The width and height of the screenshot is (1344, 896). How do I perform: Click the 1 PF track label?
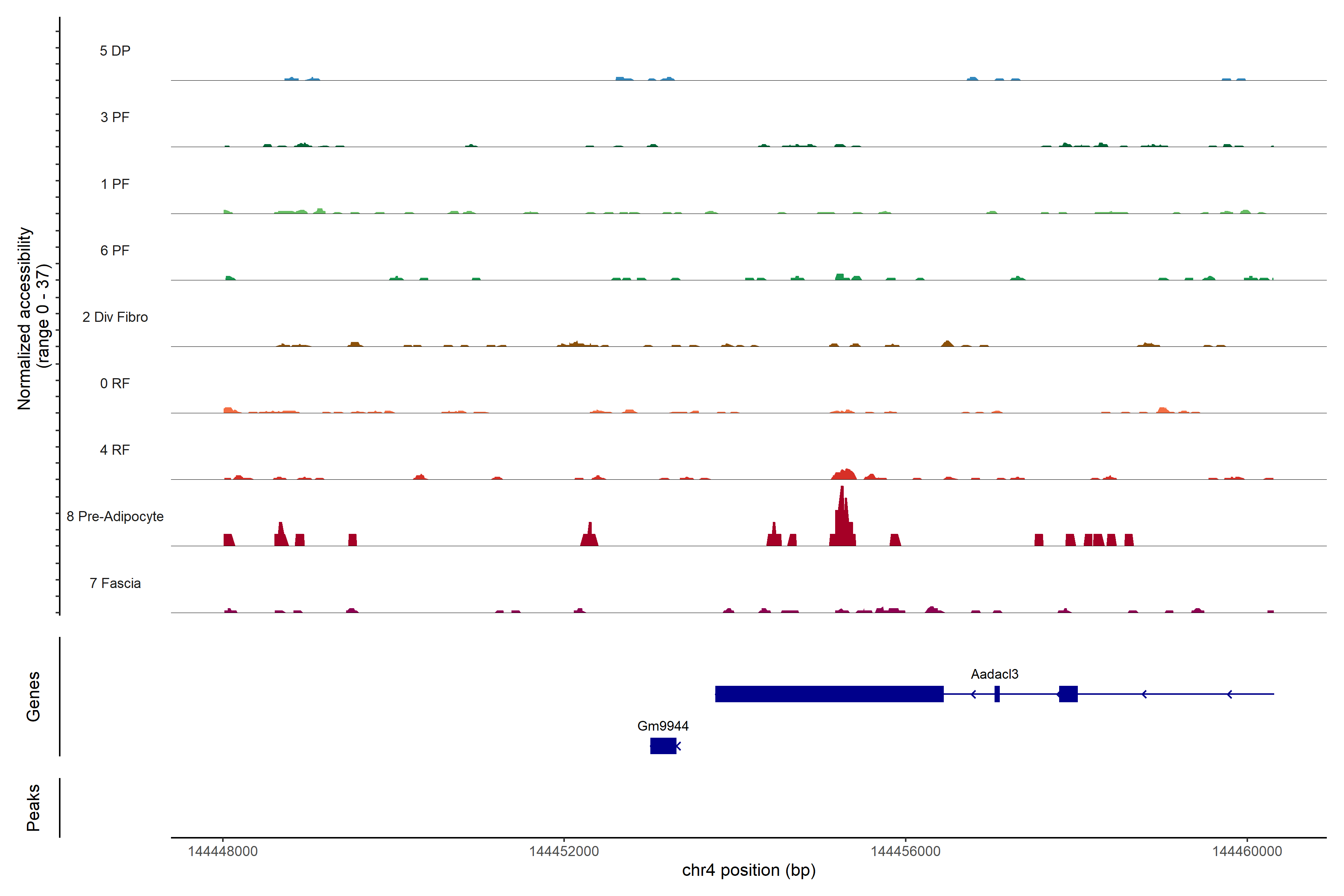point(115,184)
